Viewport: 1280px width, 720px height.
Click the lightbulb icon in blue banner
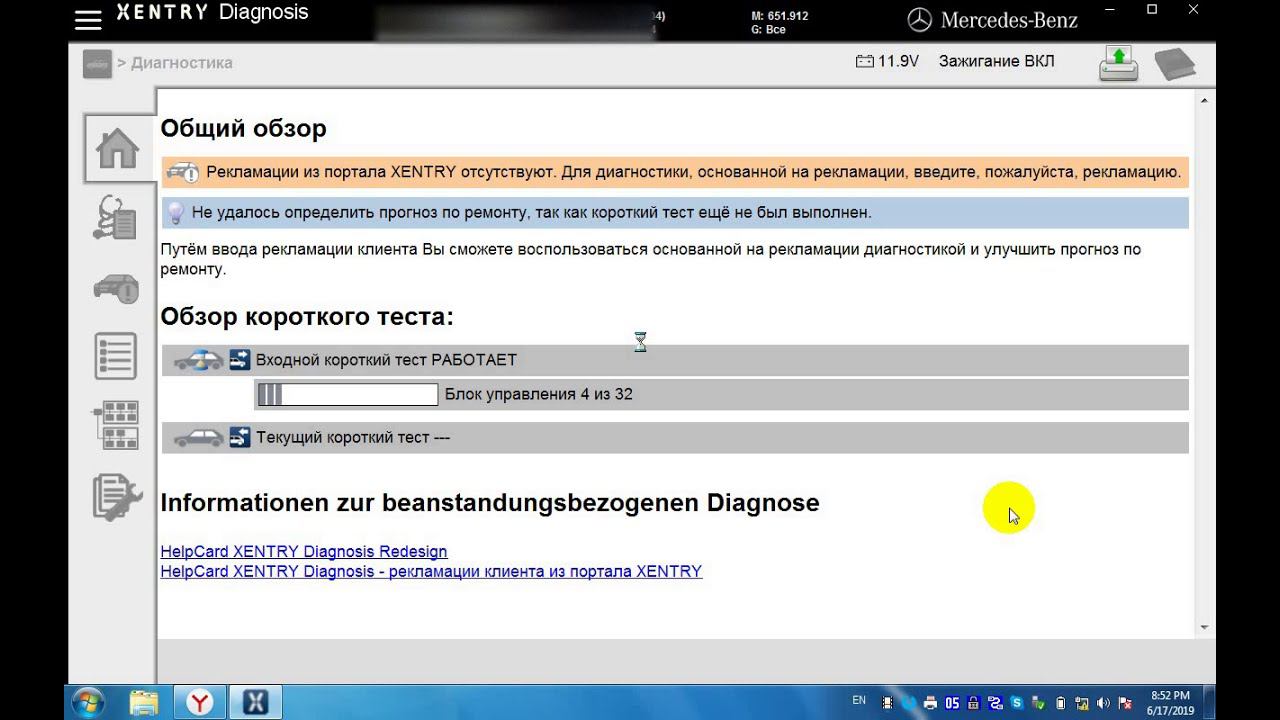tap(175, 212)
